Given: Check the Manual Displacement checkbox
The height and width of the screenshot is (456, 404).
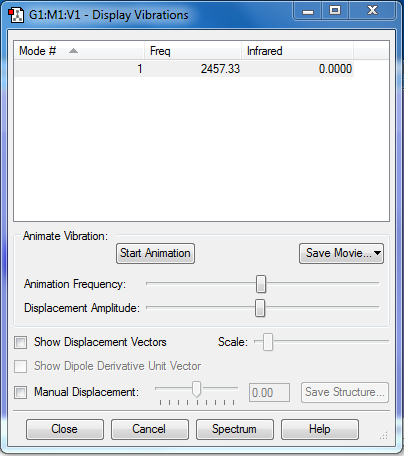Looking at the screenshot, I should point(21,392).
